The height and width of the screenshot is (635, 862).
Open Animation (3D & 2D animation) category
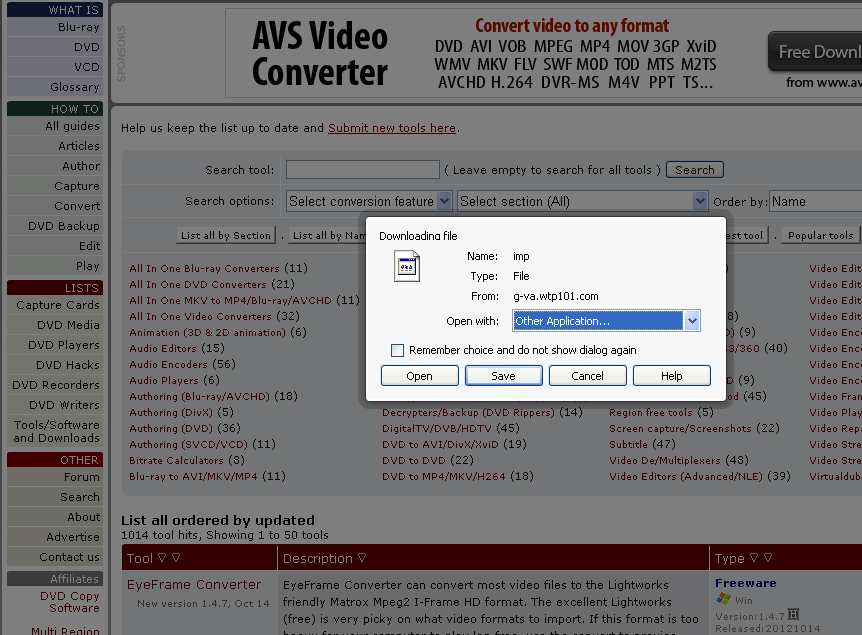[208, 332]
